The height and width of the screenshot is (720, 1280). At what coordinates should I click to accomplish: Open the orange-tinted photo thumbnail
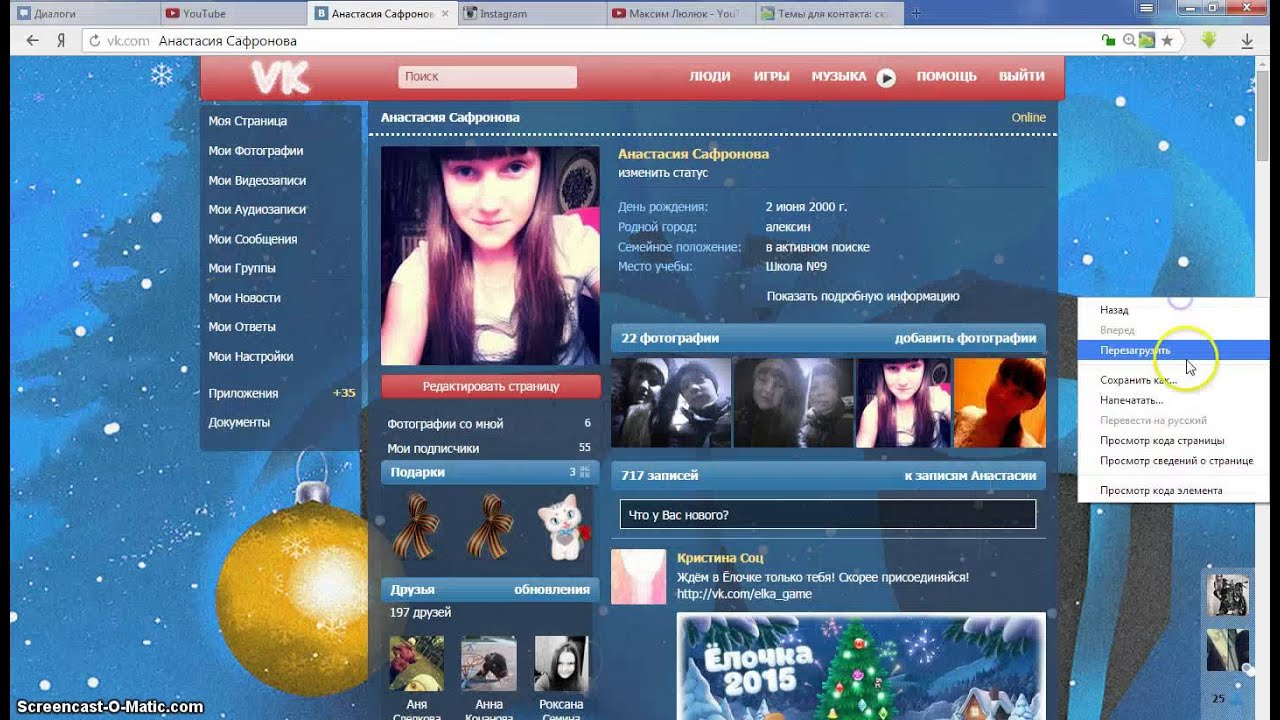click(x=1000, y=403)
